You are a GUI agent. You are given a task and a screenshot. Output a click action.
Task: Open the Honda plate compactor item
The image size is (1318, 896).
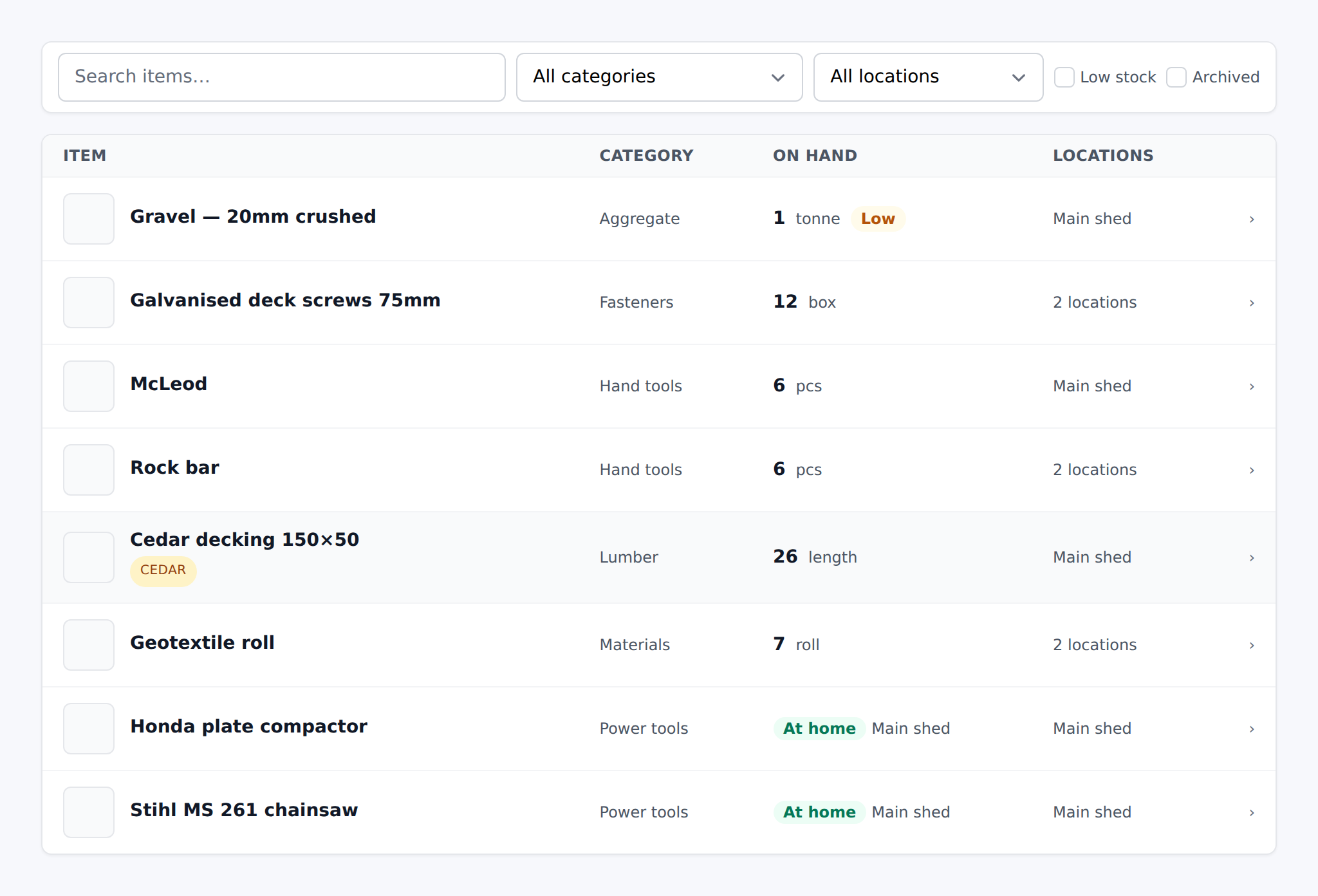point(248,726)
